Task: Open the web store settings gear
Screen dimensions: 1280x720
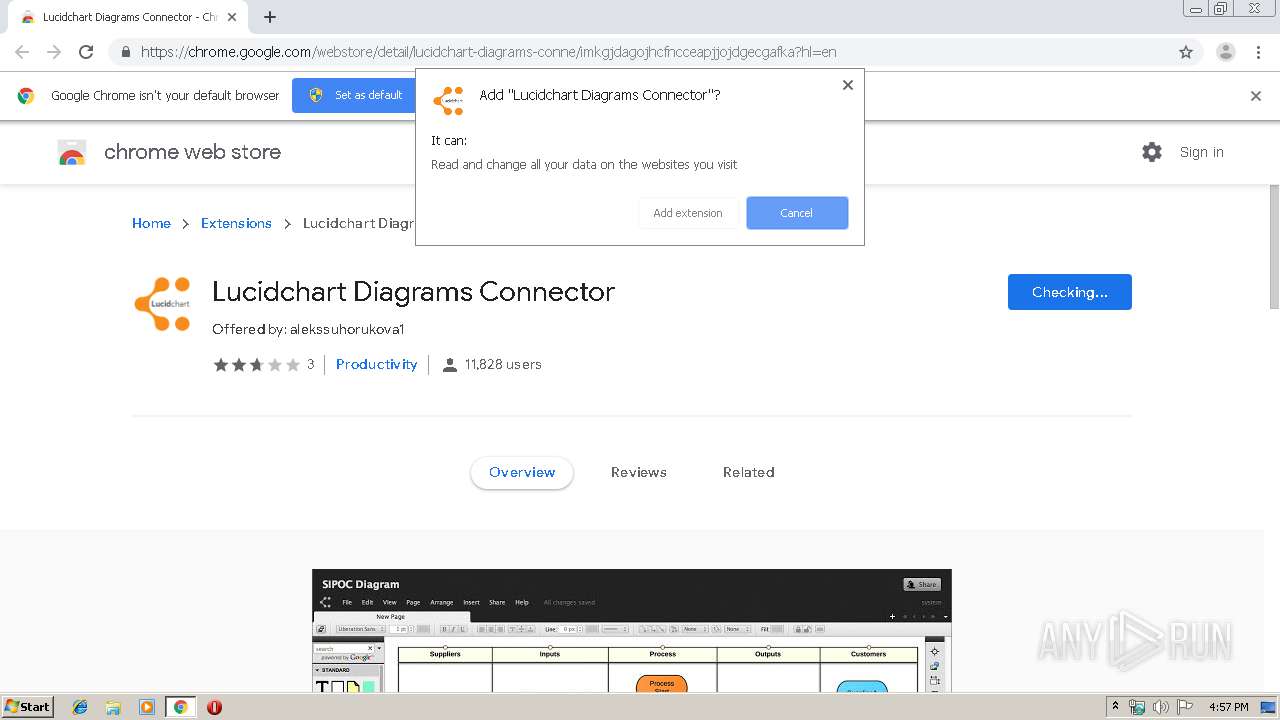Action: 1152,152
